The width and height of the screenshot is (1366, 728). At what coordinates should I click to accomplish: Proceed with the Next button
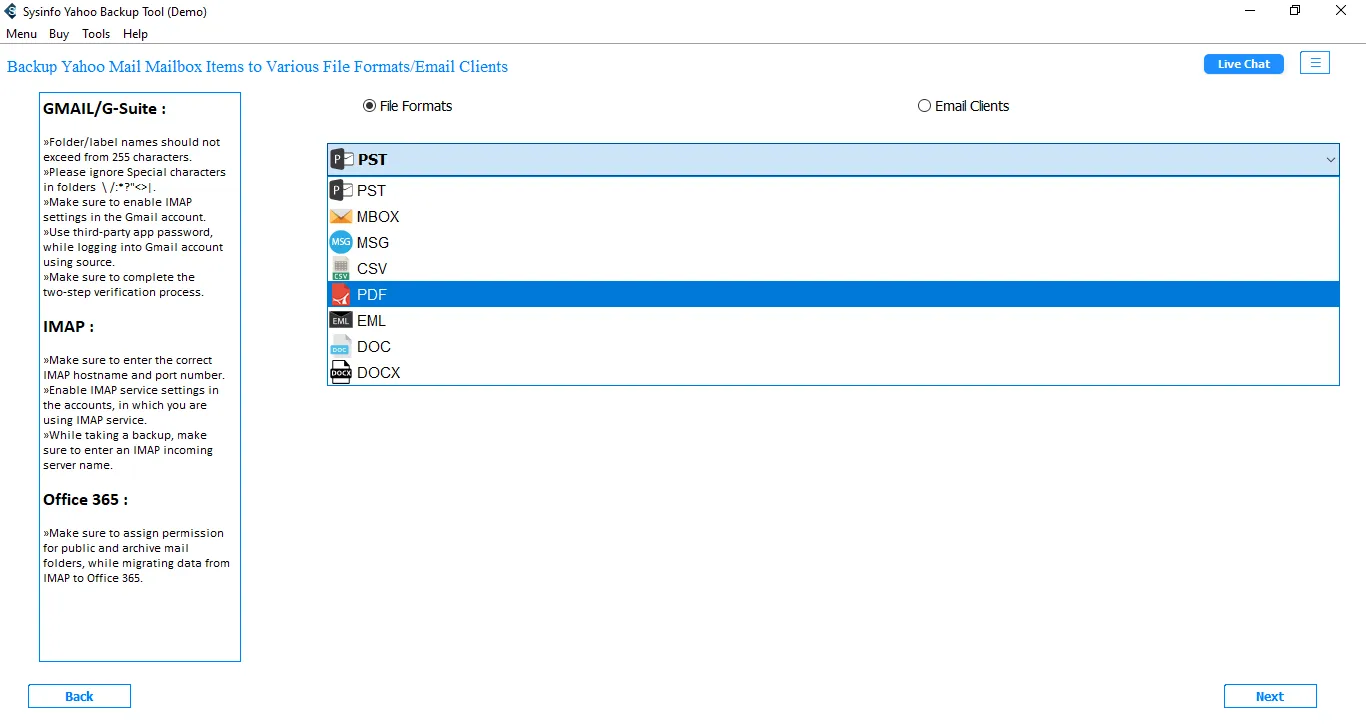tap(1270, 696)
